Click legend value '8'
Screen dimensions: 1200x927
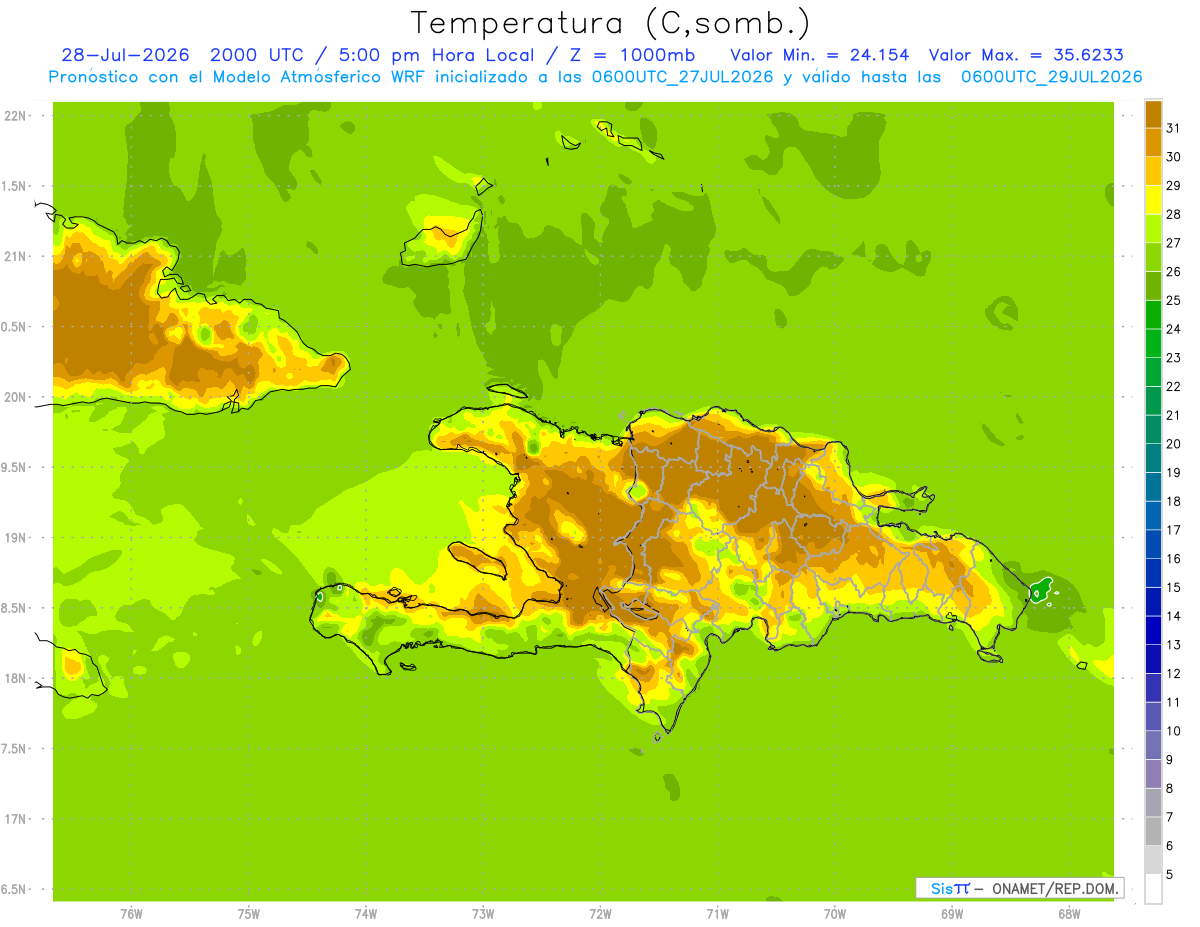1170,789
